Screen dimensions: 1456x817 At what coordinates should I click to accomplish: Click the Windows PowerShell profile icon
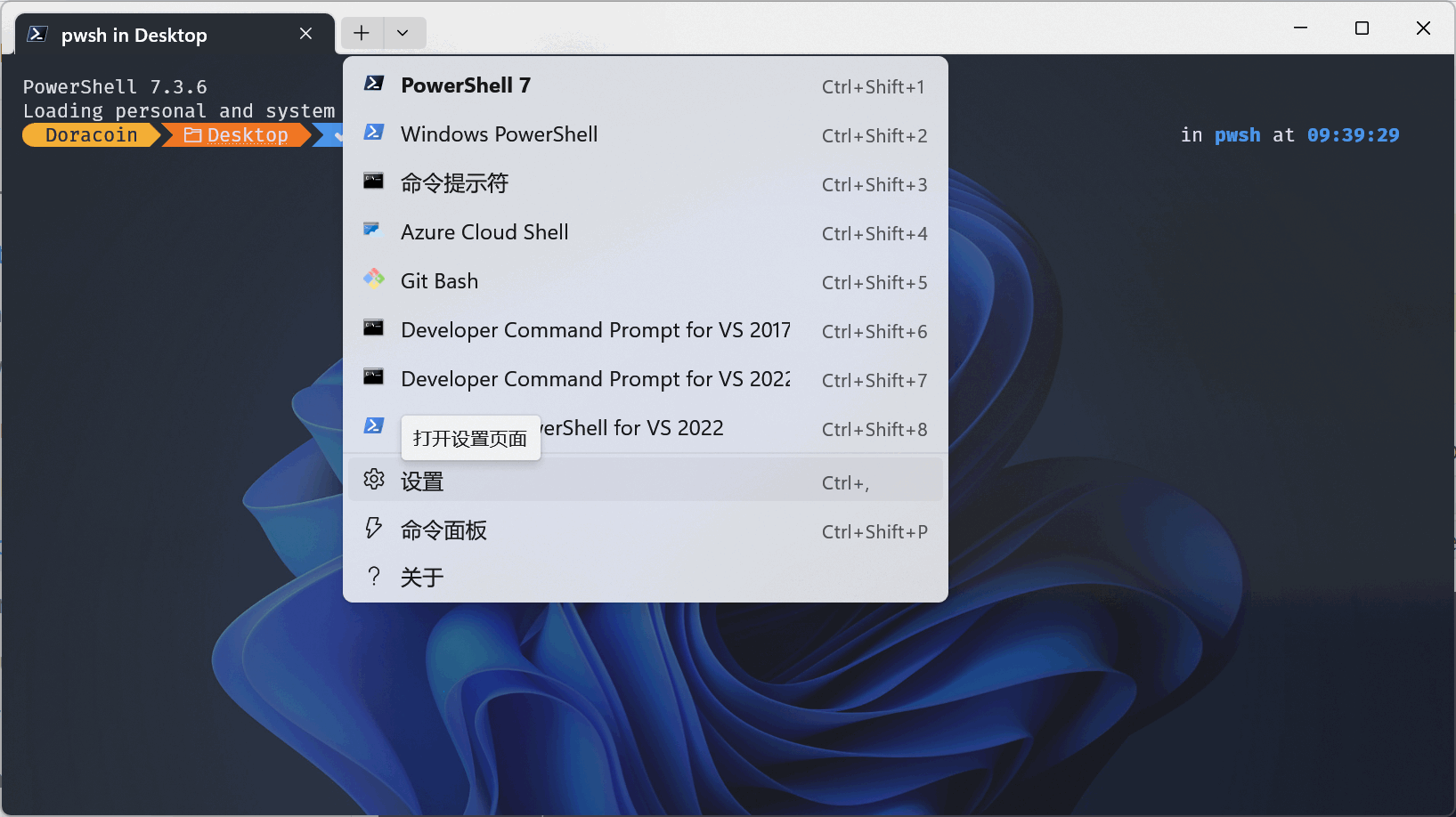pos(374,133)
